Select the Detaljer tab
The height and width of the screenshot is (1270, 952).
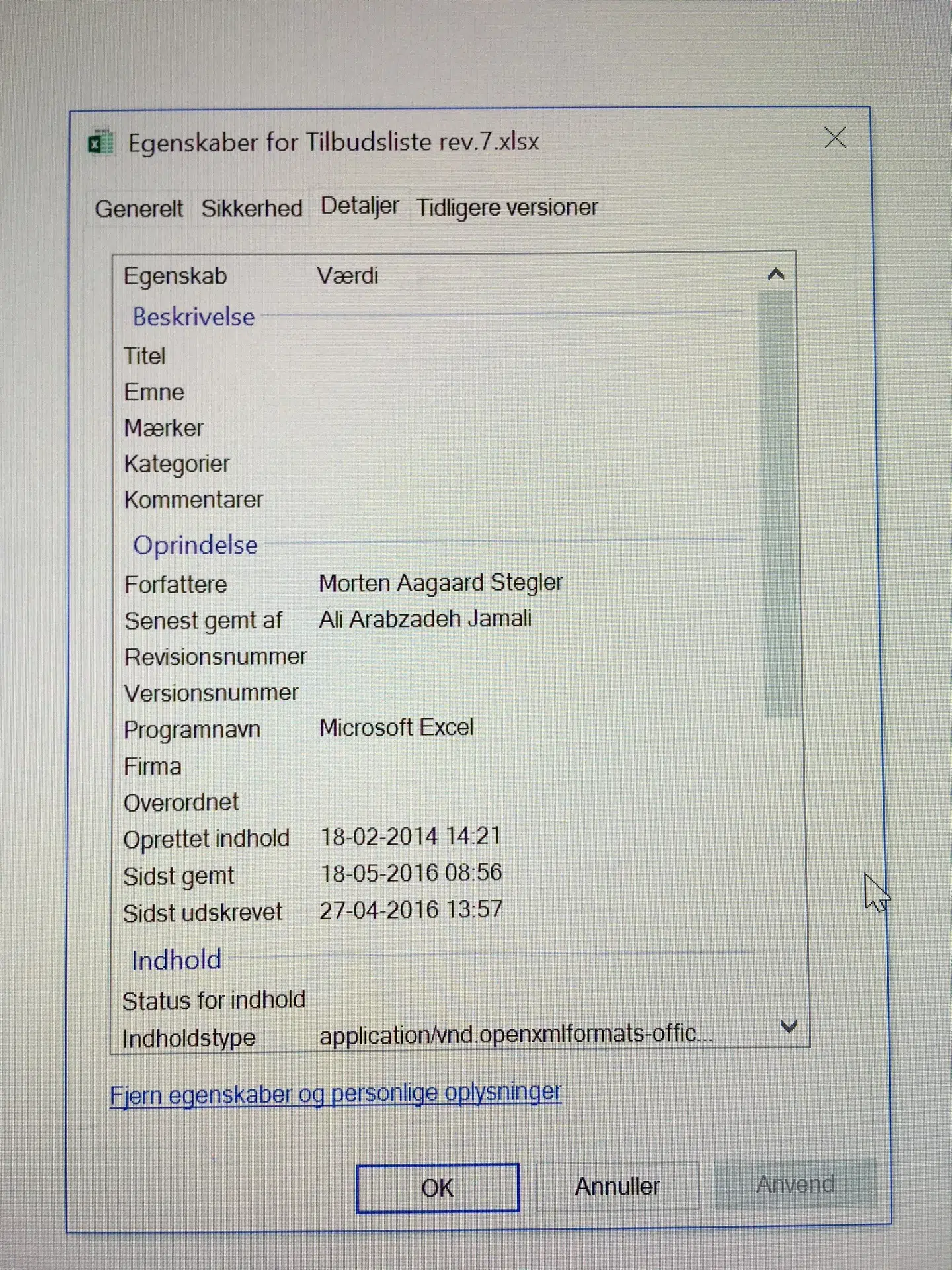360,206
